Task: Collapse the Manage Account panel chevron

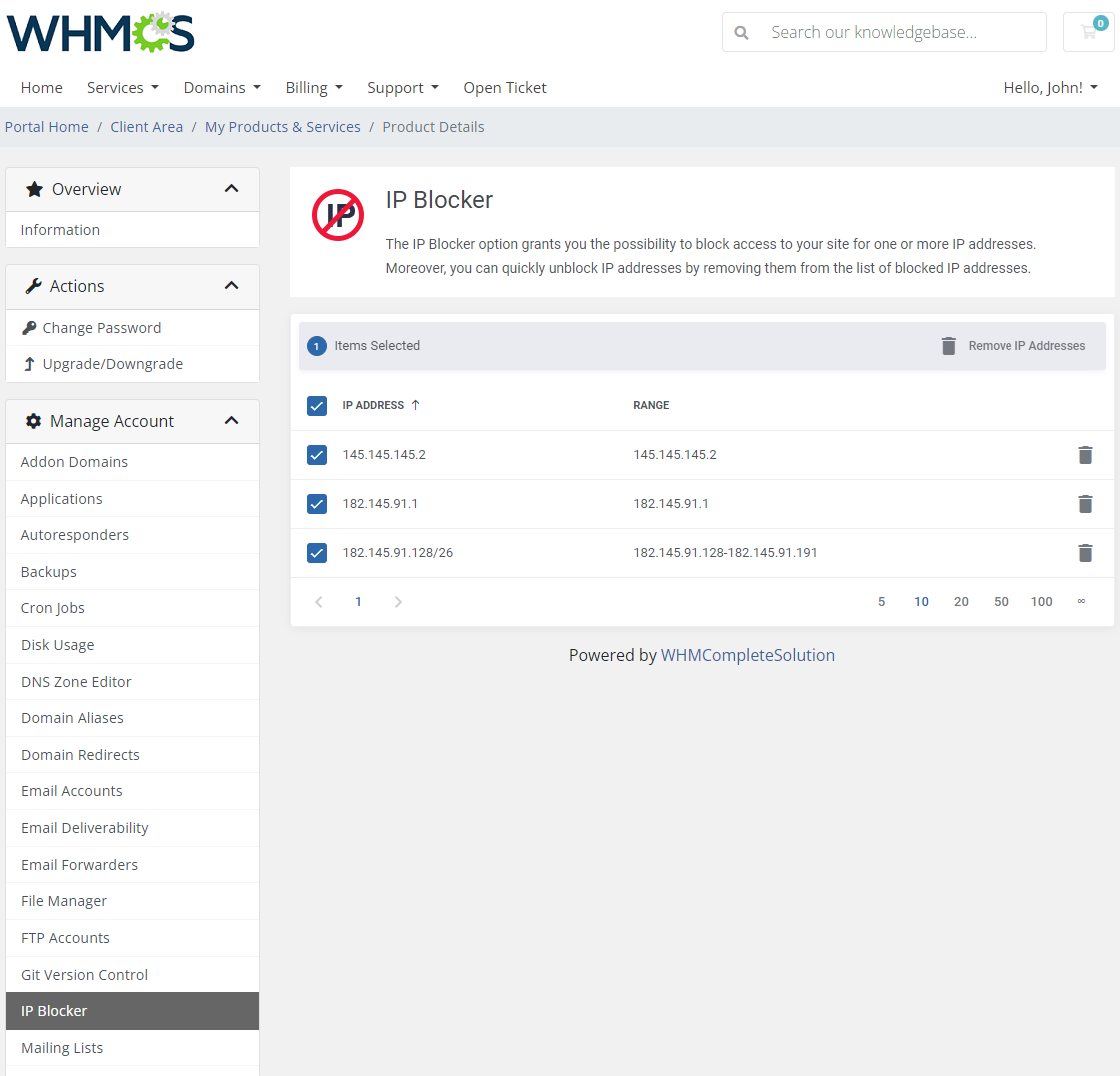Action: (x=231, y=420)
